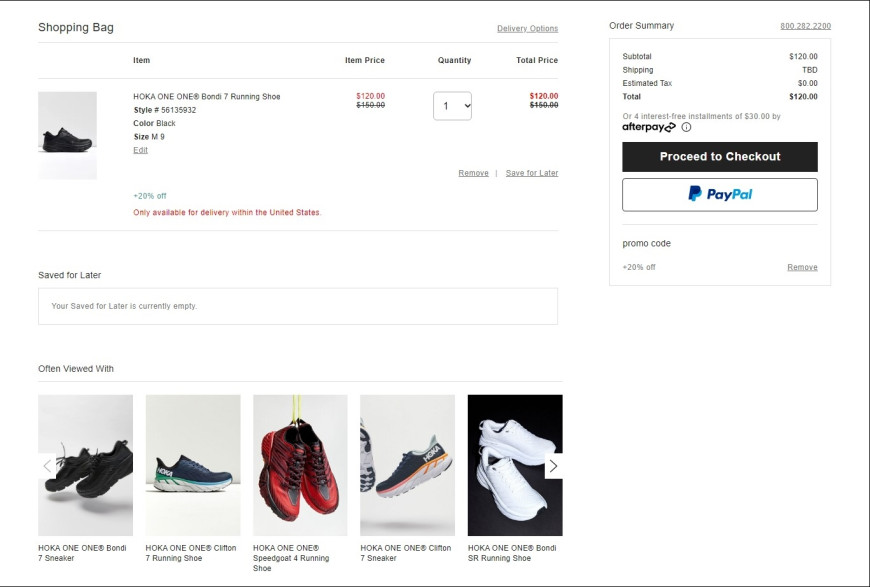
Task: Click Save for Later link
Action: coord(532,173)
